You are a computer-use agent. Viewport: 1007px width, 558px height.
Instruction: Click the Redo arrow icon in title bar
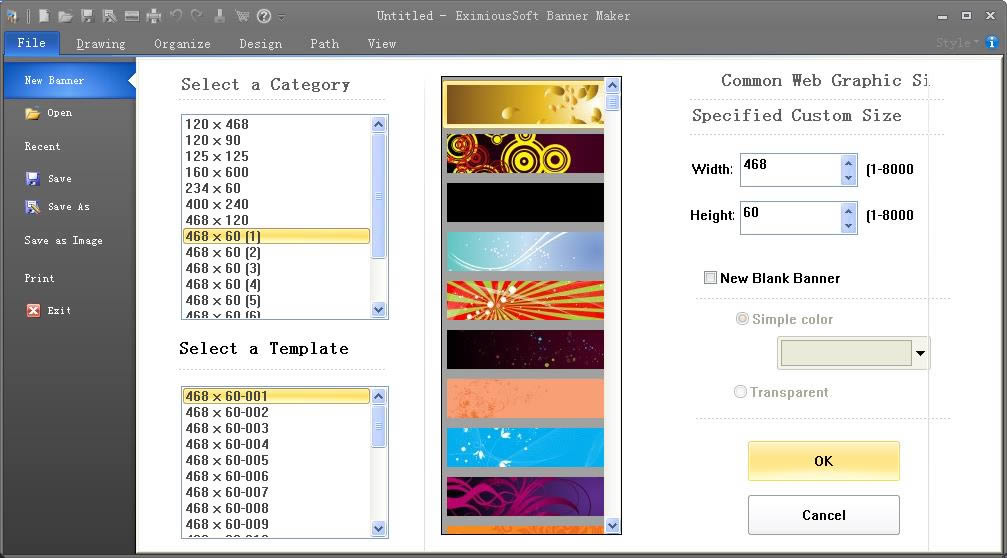click(x=197, y=15)
